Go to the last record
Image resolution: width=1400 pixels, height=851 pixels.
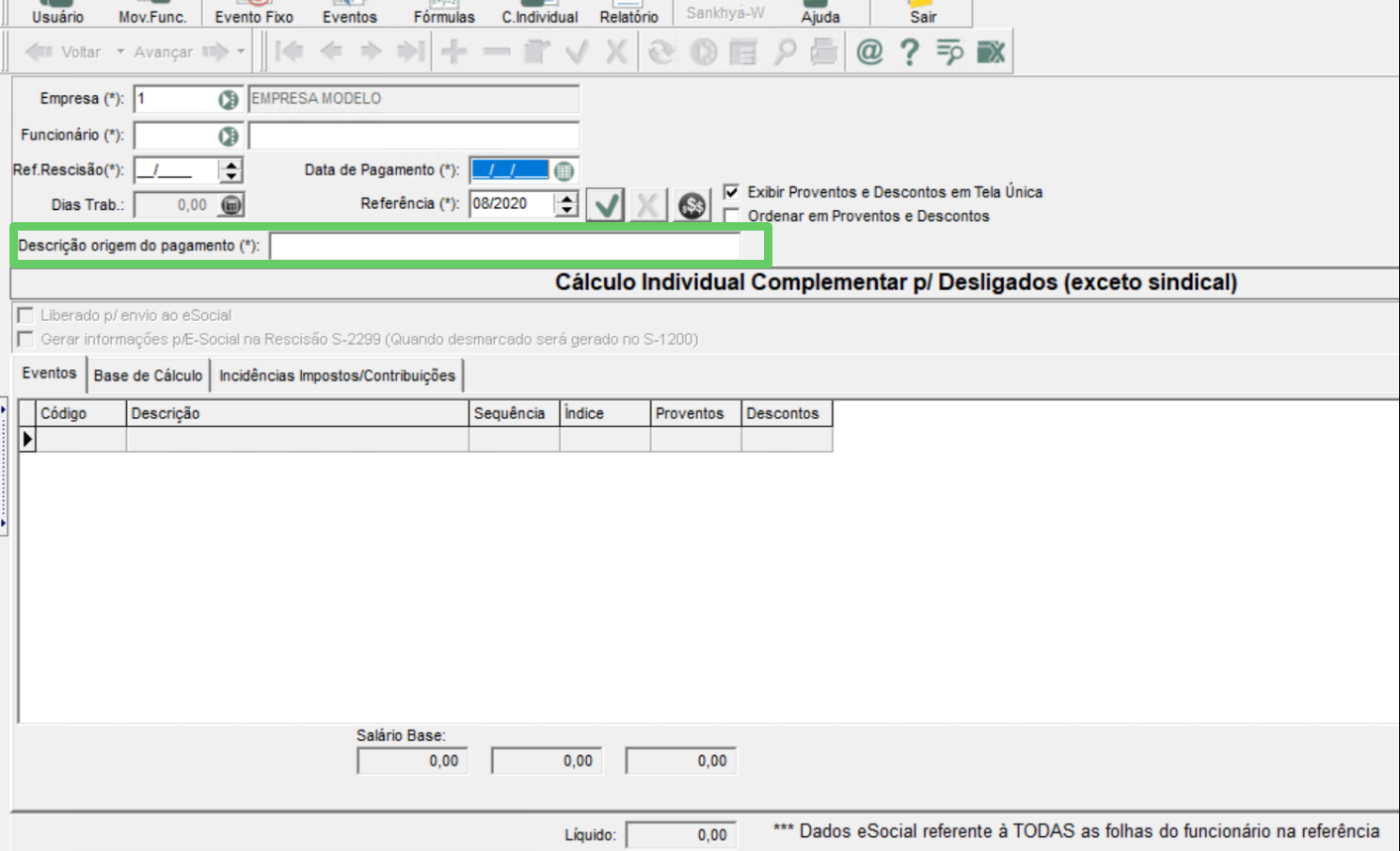coord(411,52)
